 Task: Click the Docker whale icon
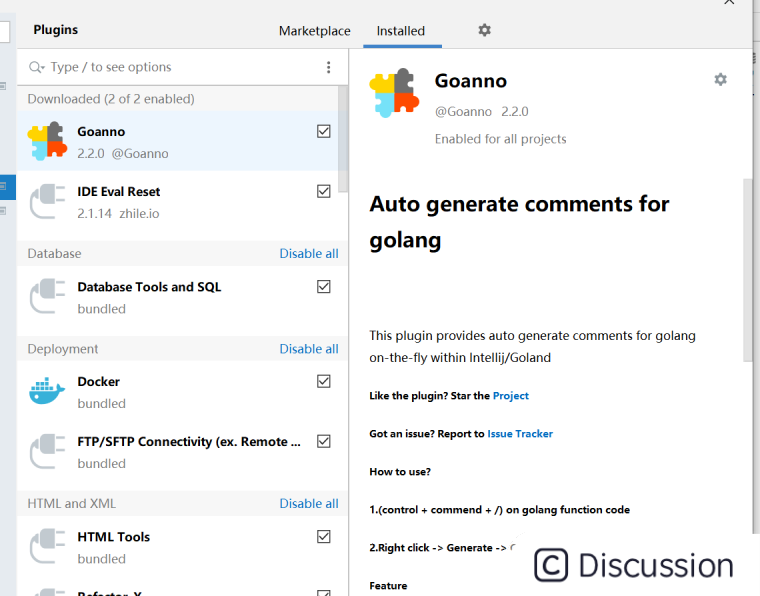[46, 392]
